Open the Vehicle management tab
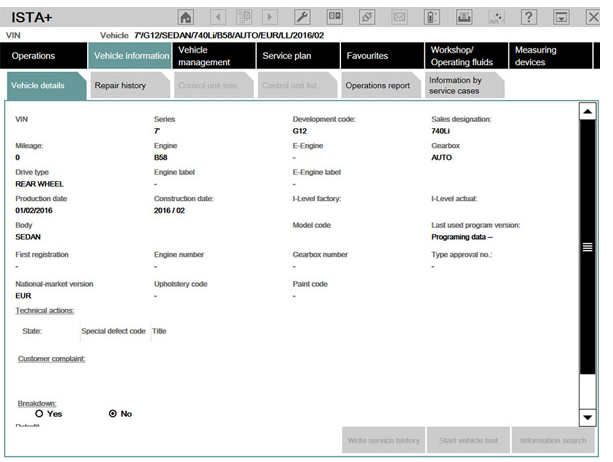The width and height of the screenshot is (613, 462). tap(214, 56)
